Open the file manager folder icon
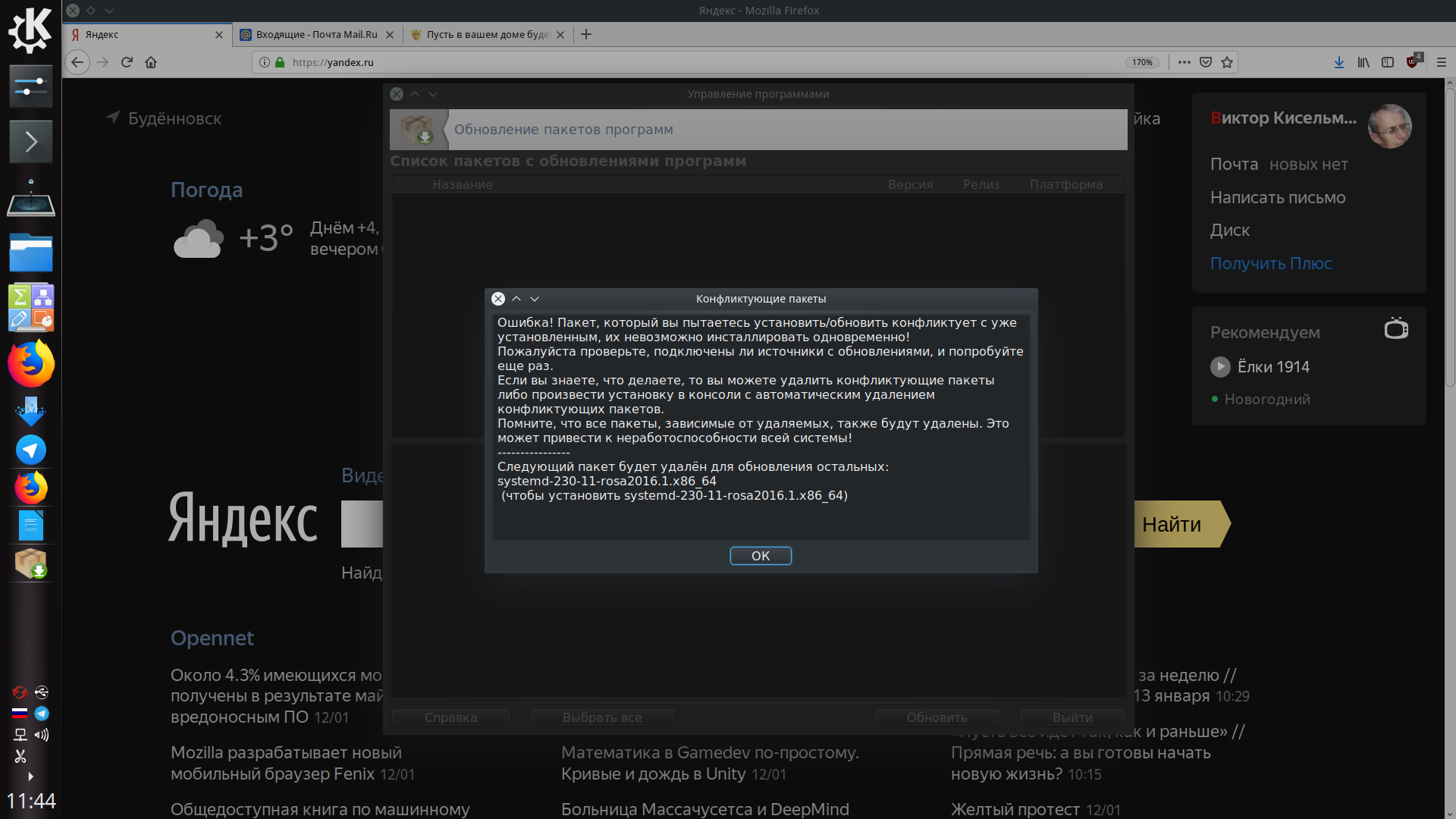 (x=31, y=253)
